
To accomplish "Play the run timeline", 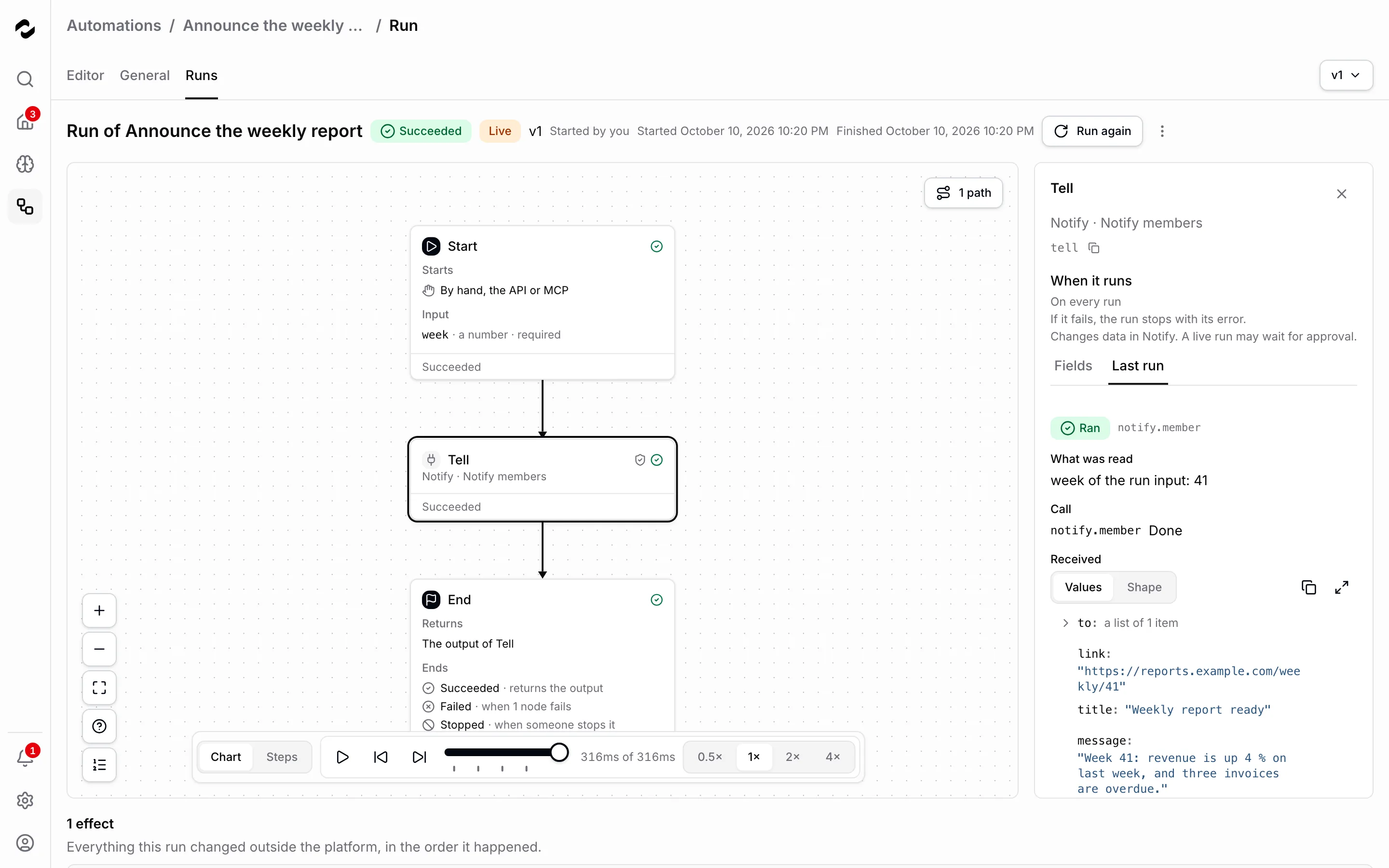I will [342, 757].
